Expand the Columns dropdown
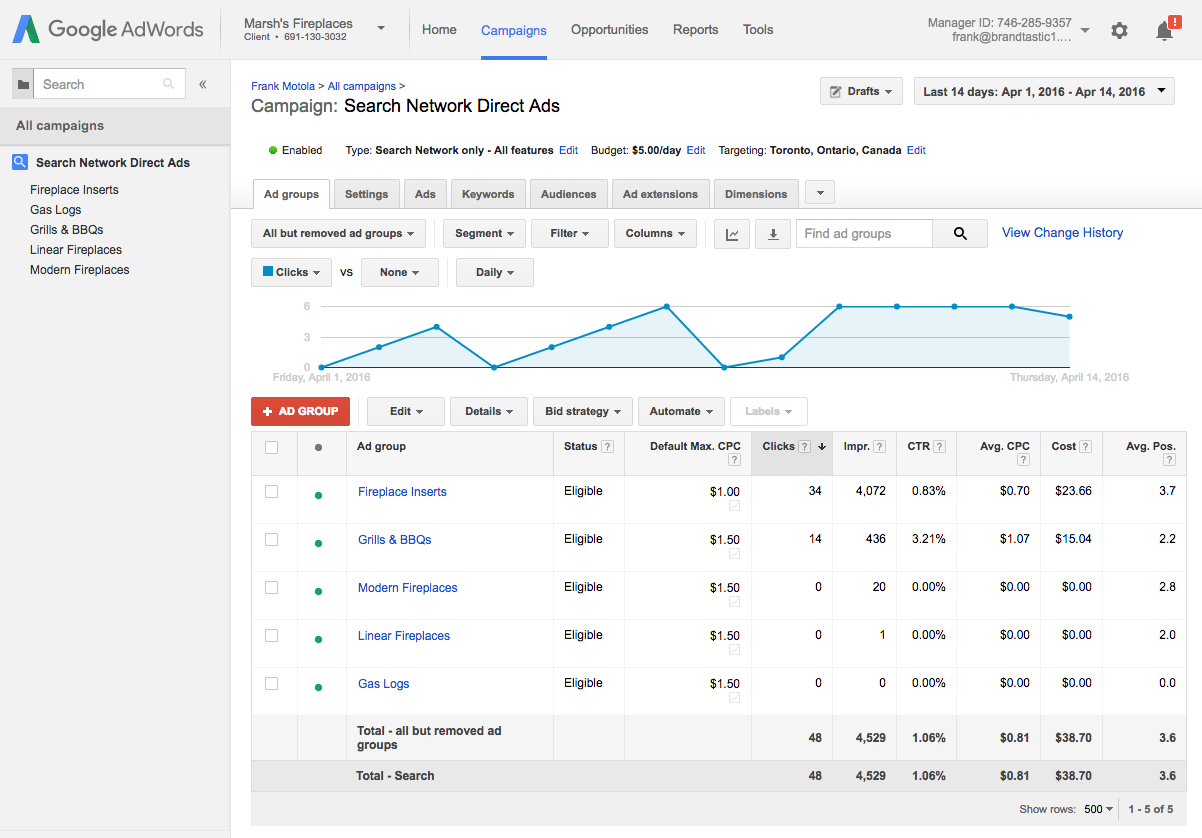 (x=655, y=234)
